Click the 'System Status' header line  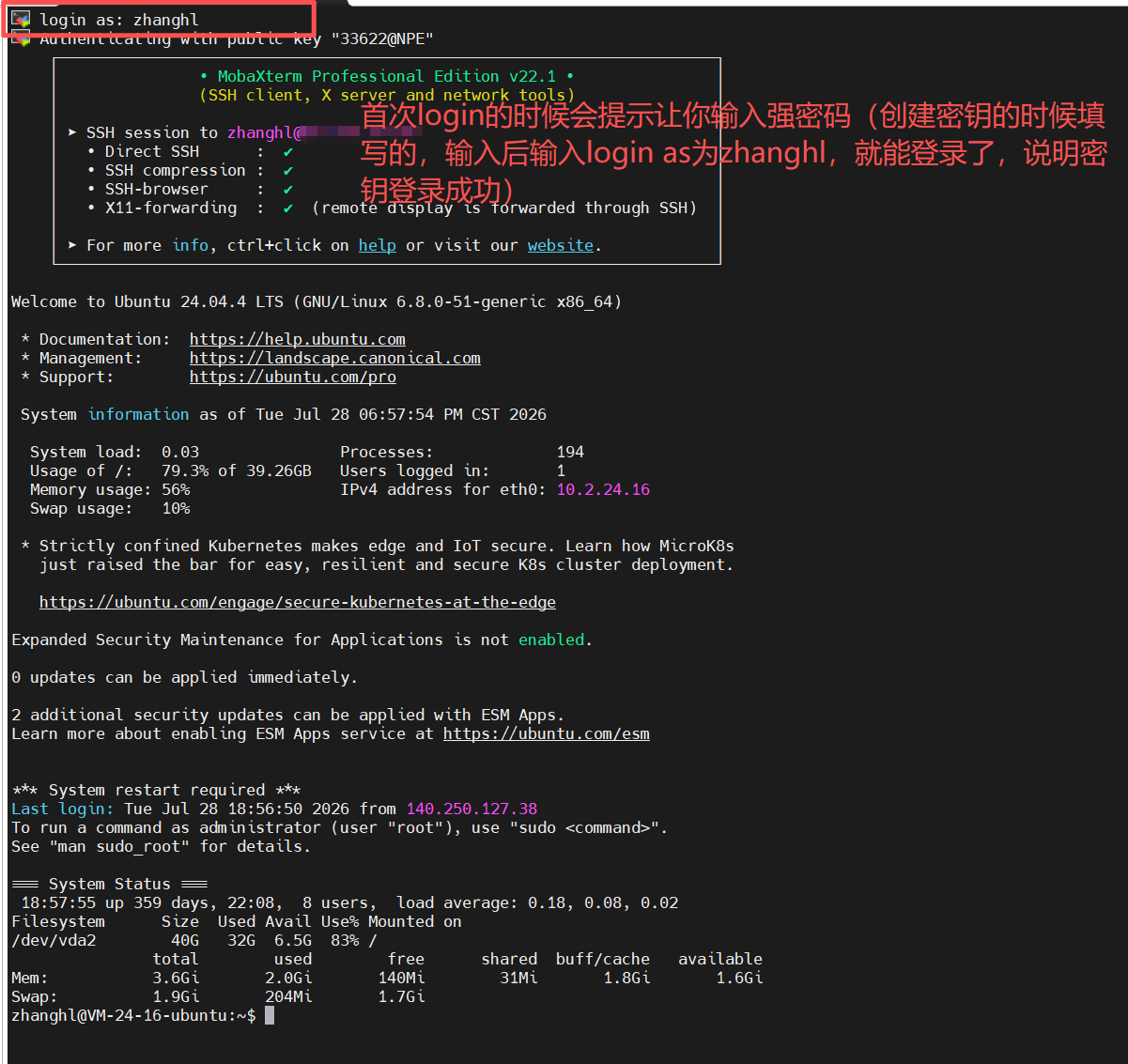pos(110,884)
